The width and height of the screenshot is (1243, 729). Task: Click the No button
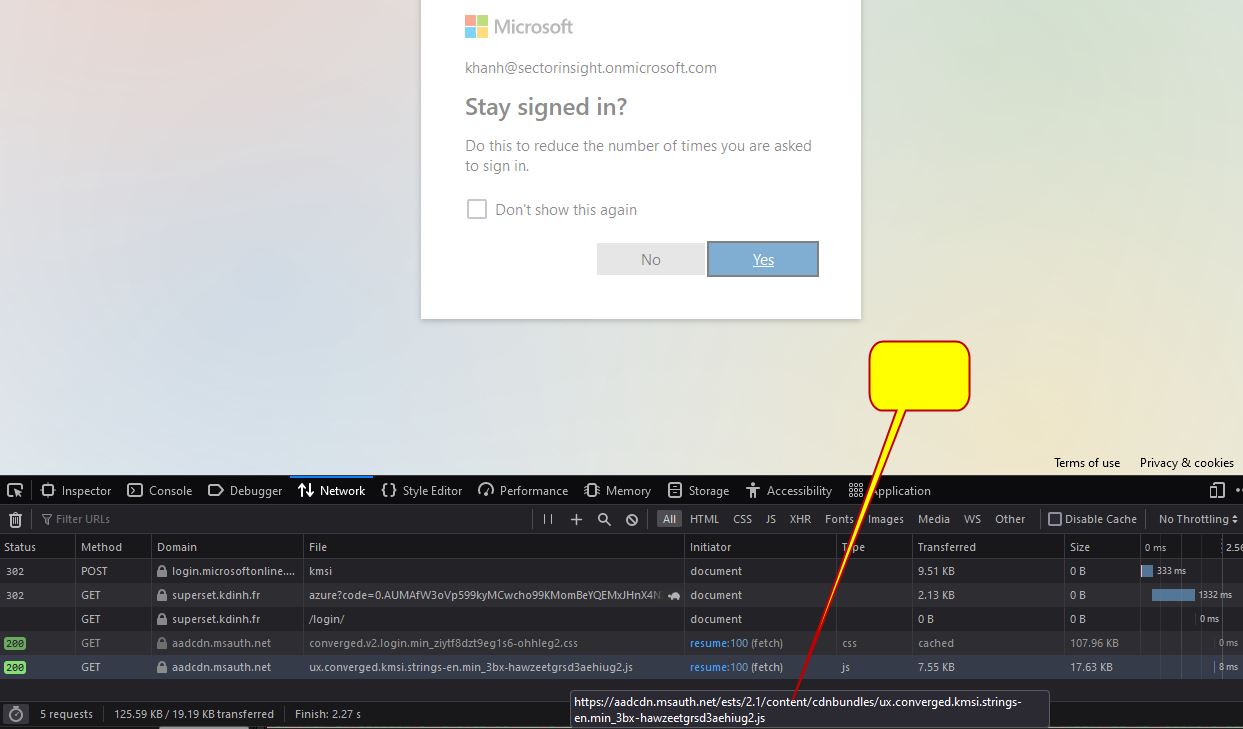tap(651, 259)
